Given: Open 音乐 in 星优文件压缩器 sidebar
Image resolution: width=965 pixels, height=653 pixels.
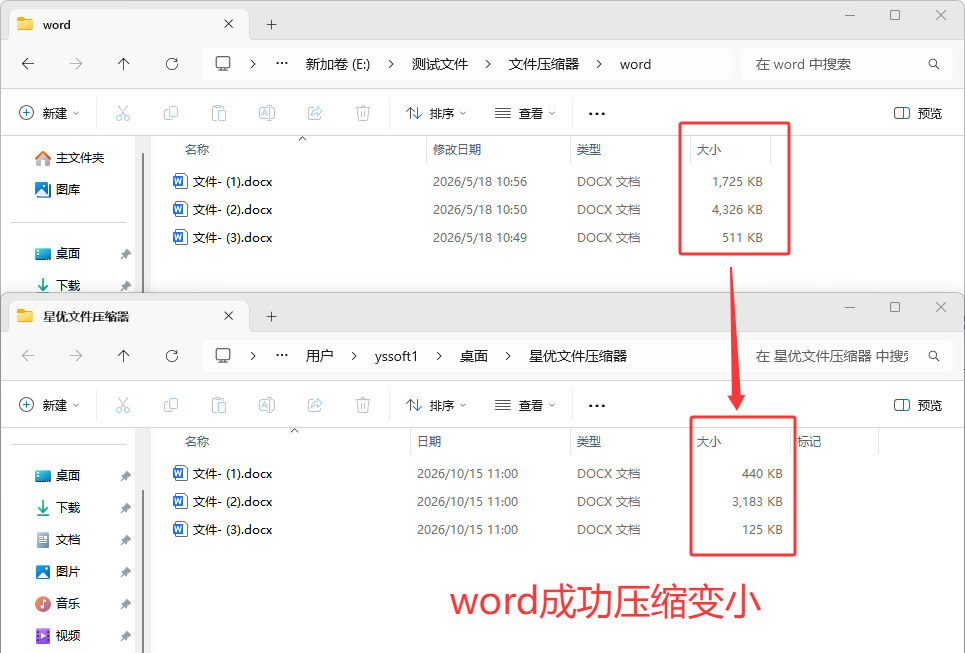Looking at the screenshot, I should [x=58, y=604].
